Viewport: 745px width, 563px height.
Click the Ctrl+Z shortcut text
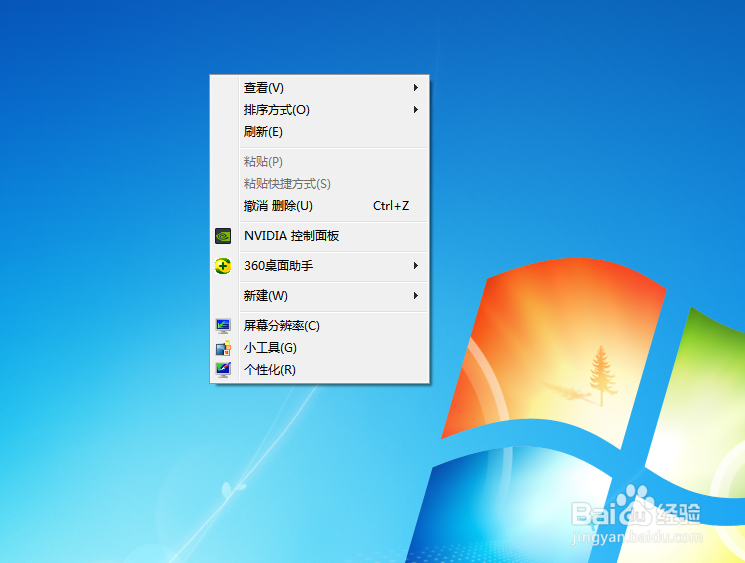point(391,206)
